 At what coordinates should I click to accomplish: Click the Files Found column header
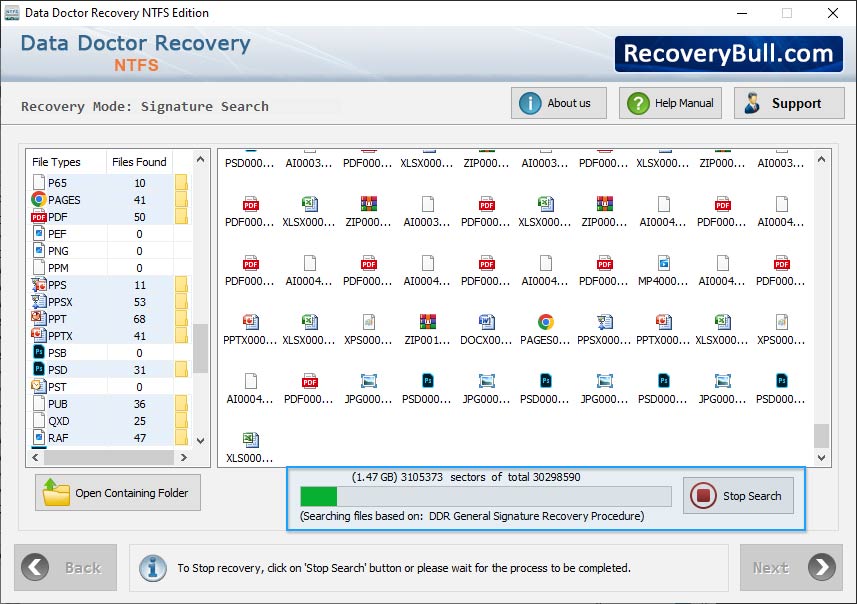139,162
